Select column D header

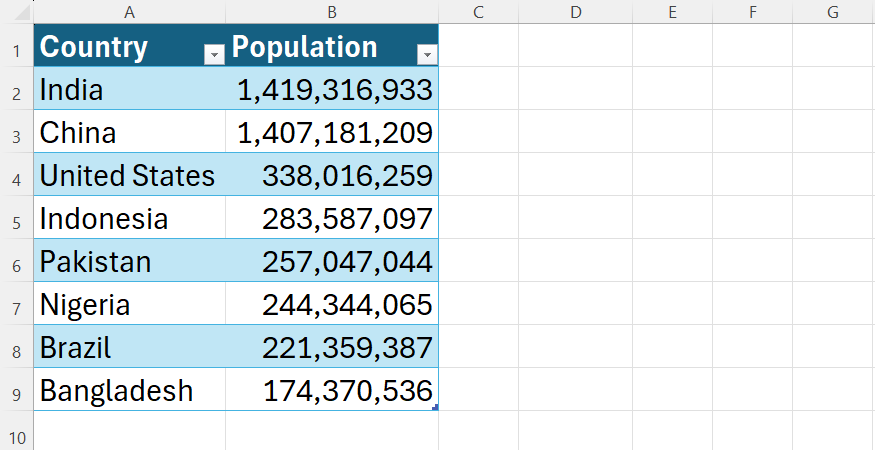575,12
